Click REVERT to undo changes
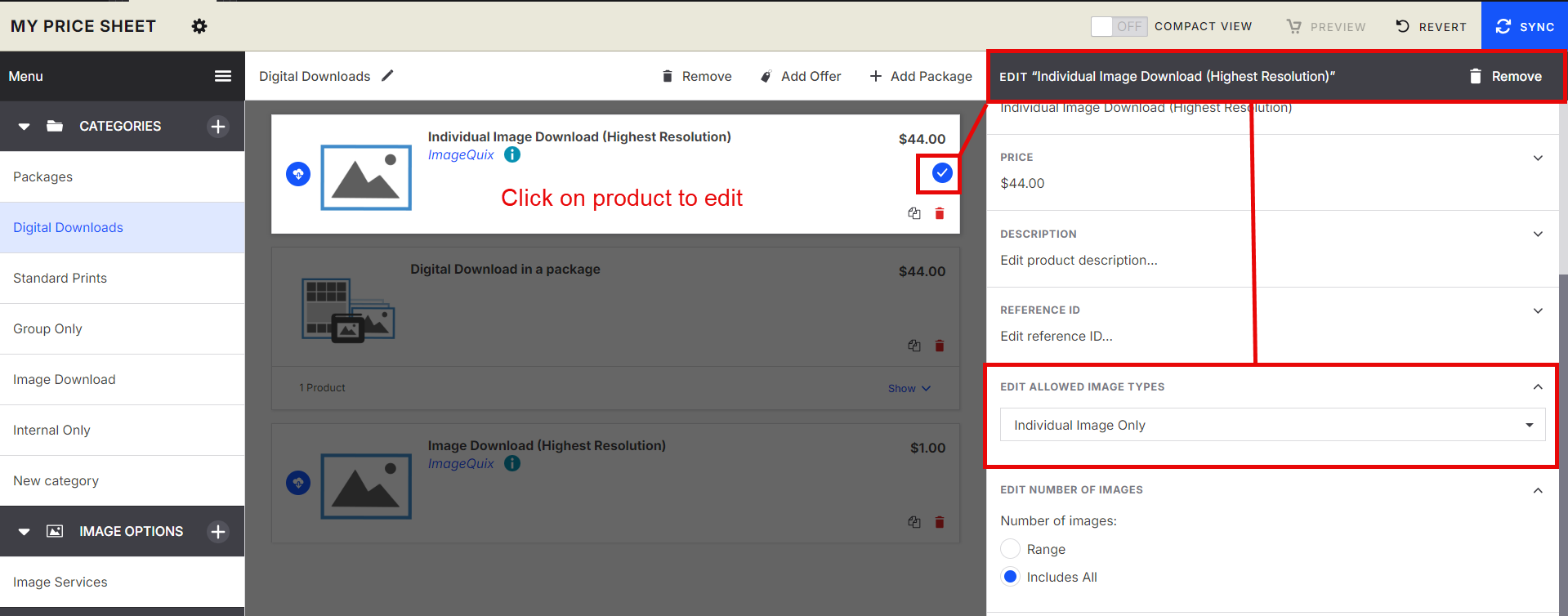 pyautogui.click(x=1431, y=26)
